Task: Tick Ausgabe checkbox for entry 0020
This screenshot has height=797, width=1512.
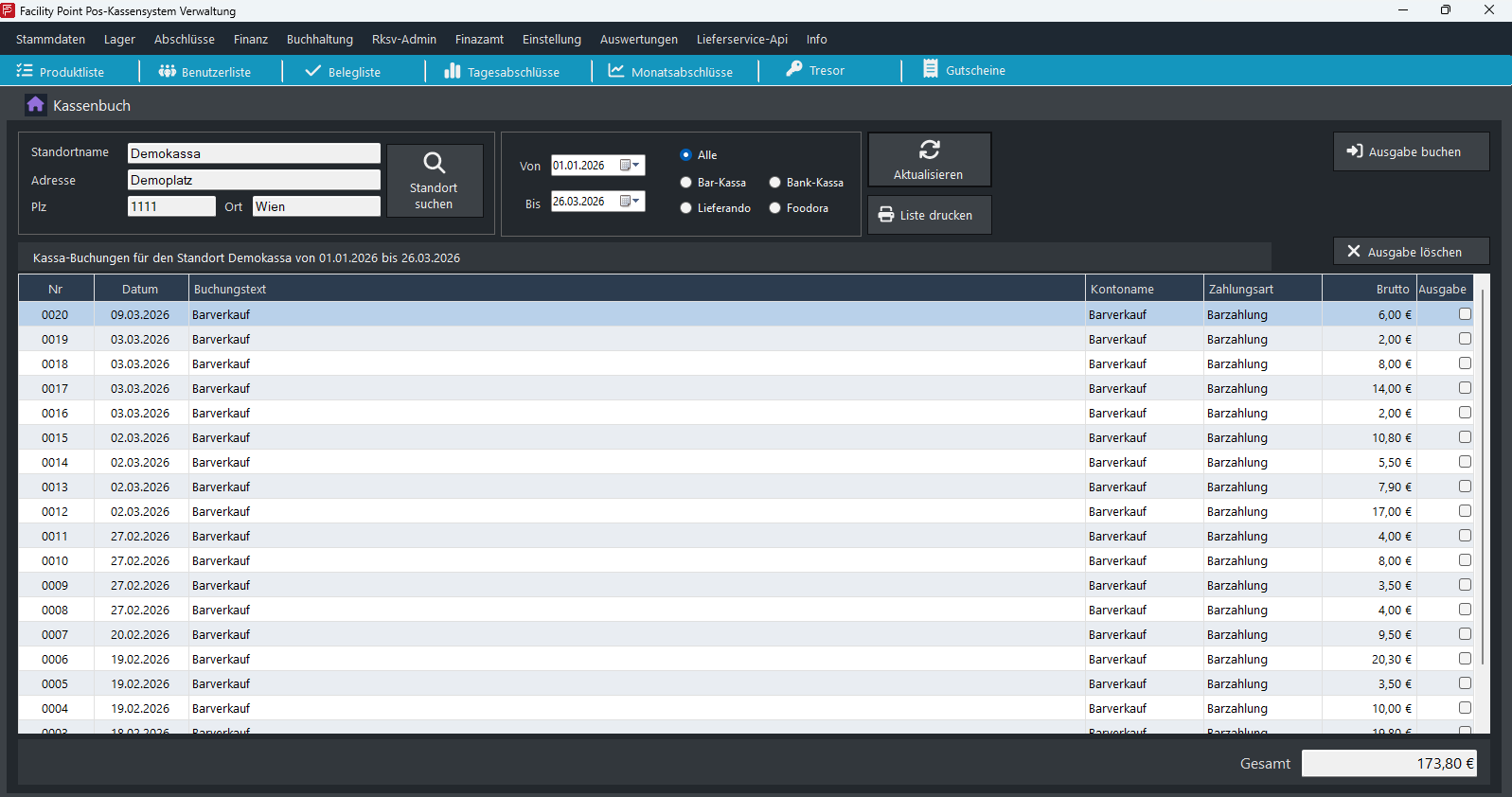Action: (x=1465, y=314)
